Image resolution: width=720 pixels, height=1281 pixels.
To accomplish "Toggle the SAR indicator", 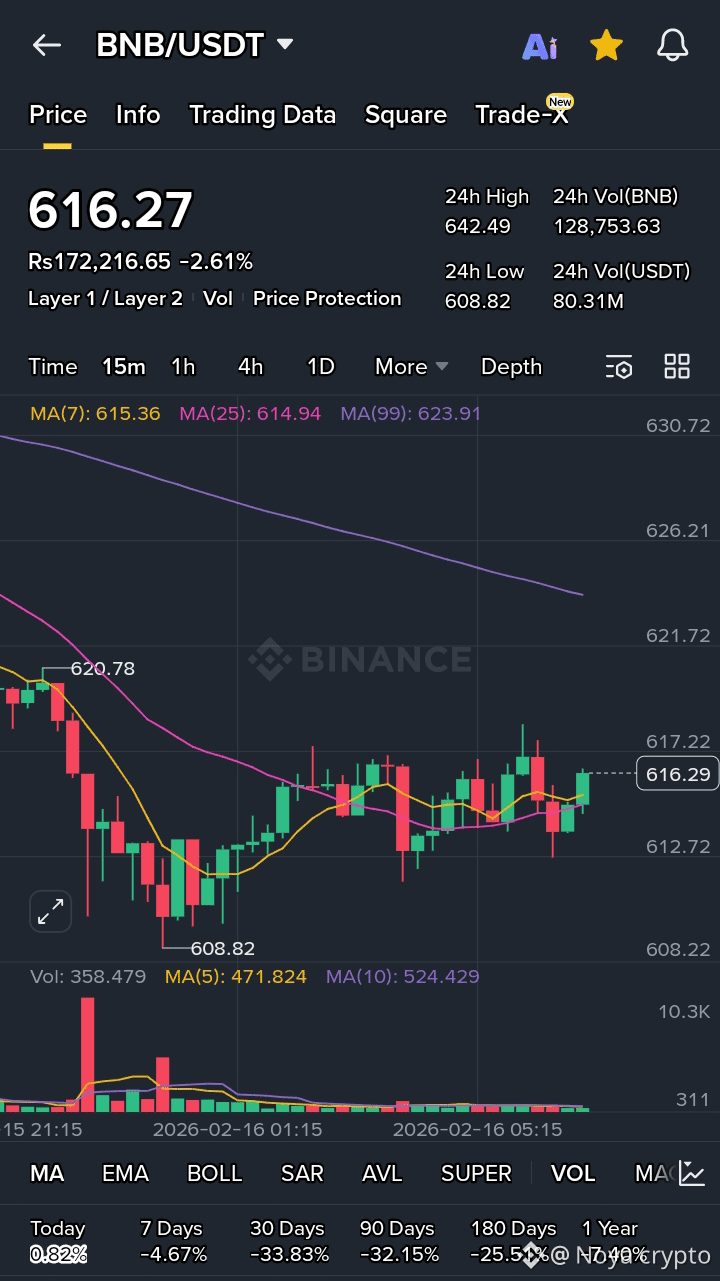I will coord(302,1173).
